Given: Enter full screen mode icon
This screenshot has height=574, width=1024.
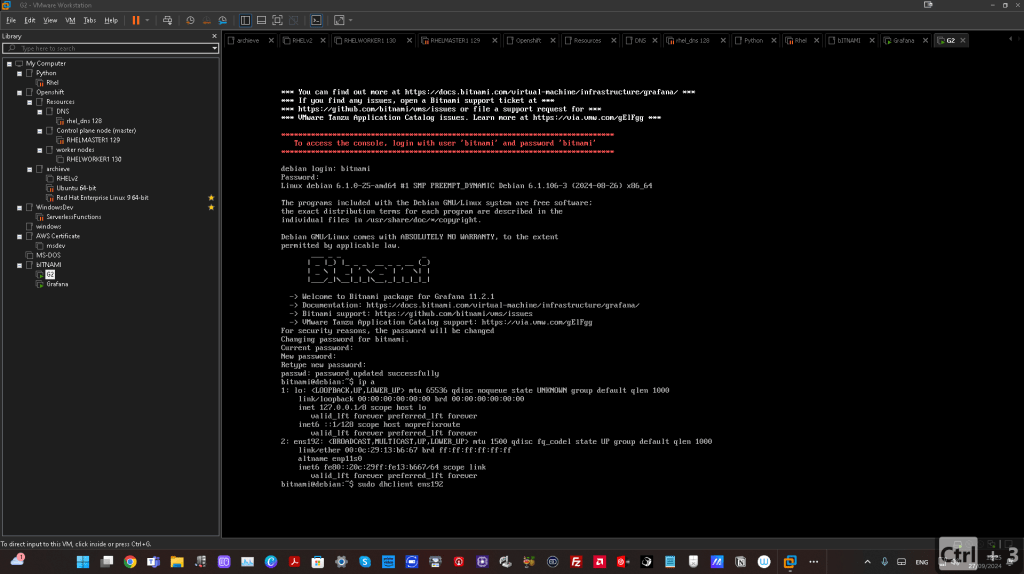Looking at the screenshot, I should pyautogui.click(x=278, y=20).
